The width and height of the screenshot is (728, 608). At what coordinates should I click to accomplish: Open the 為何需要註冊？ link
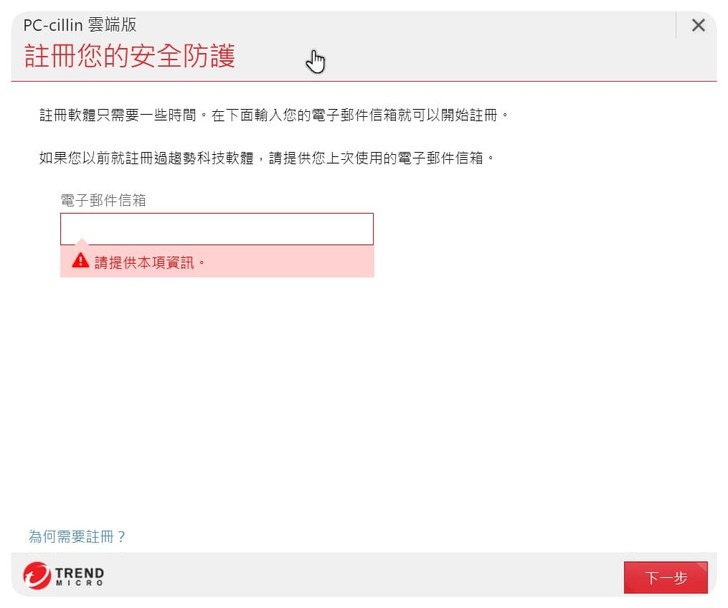click(77, 537)
